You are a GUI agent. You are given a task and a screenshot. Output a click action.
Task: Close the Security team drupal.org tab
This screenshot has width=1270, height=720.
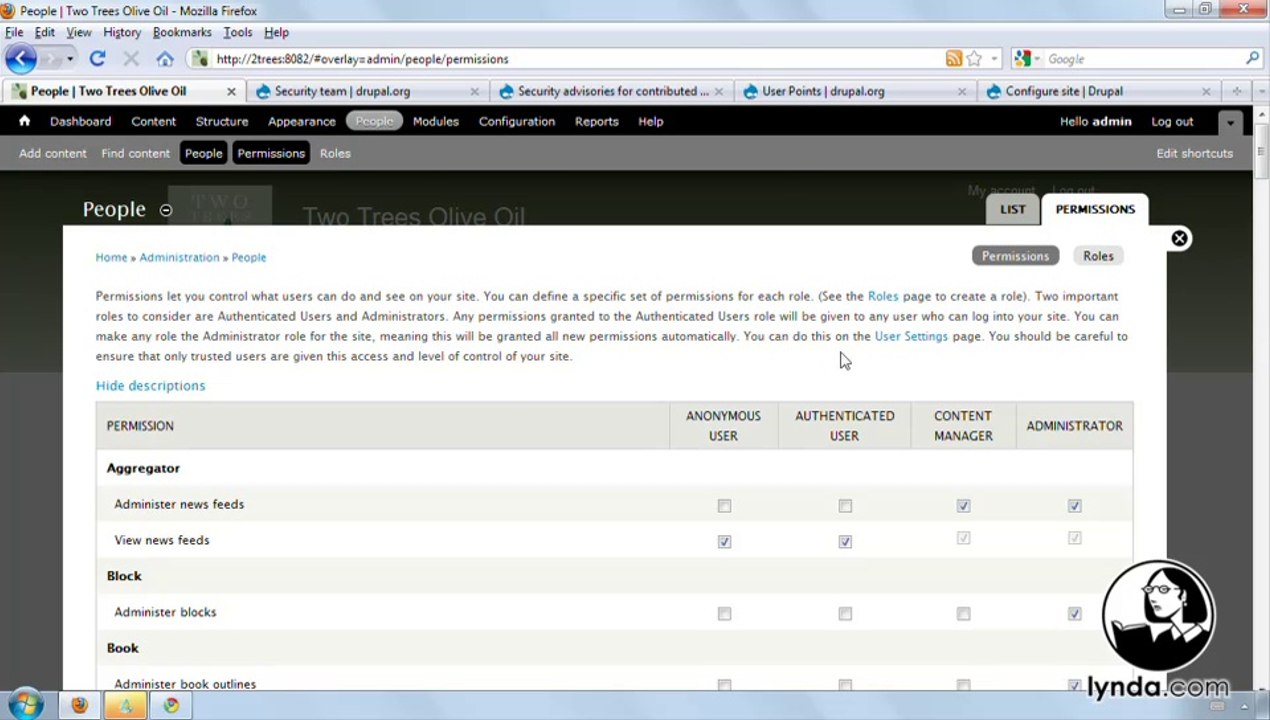coord(474,91)
